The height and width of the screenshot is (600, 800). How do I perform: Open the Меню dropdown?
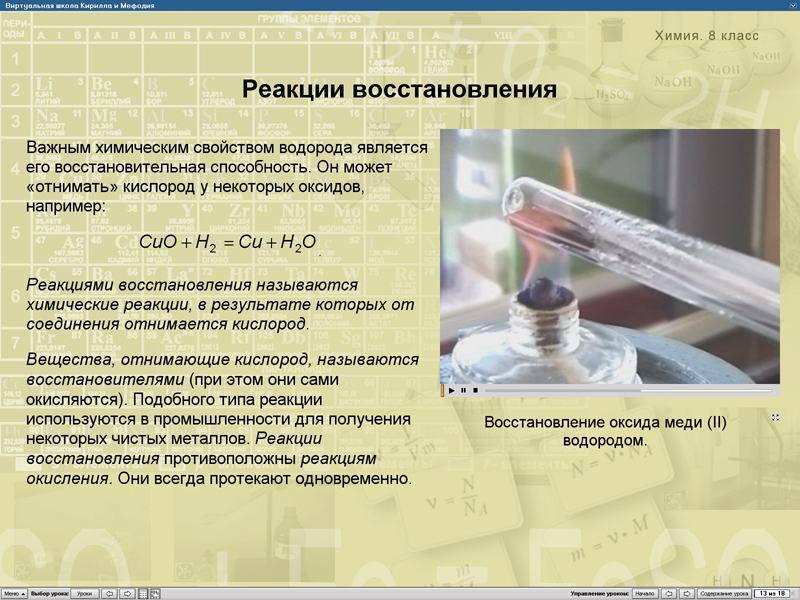[15, 592]
